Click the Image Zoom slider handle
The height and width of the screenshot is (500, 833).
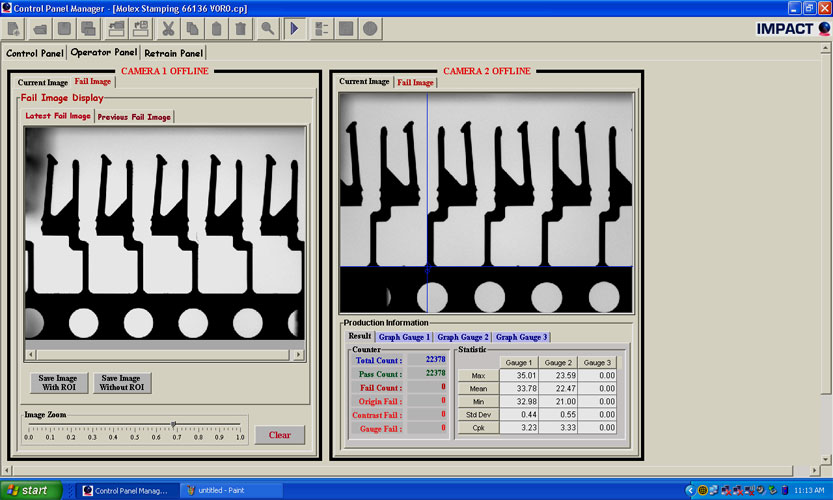[x=174, y=425]
